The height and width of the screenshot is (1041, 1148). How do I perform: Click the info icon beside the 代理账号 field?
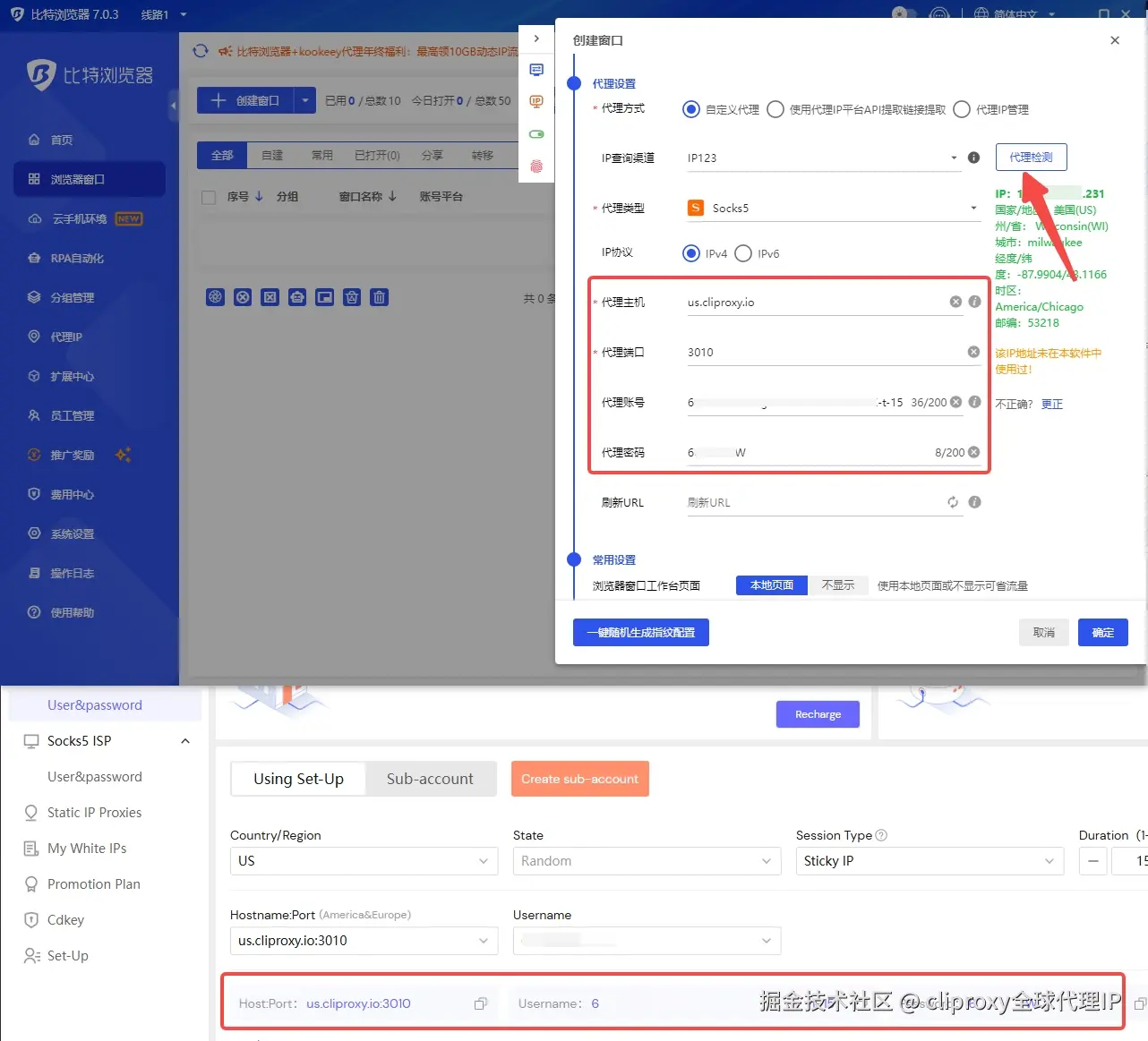(974, 402)
